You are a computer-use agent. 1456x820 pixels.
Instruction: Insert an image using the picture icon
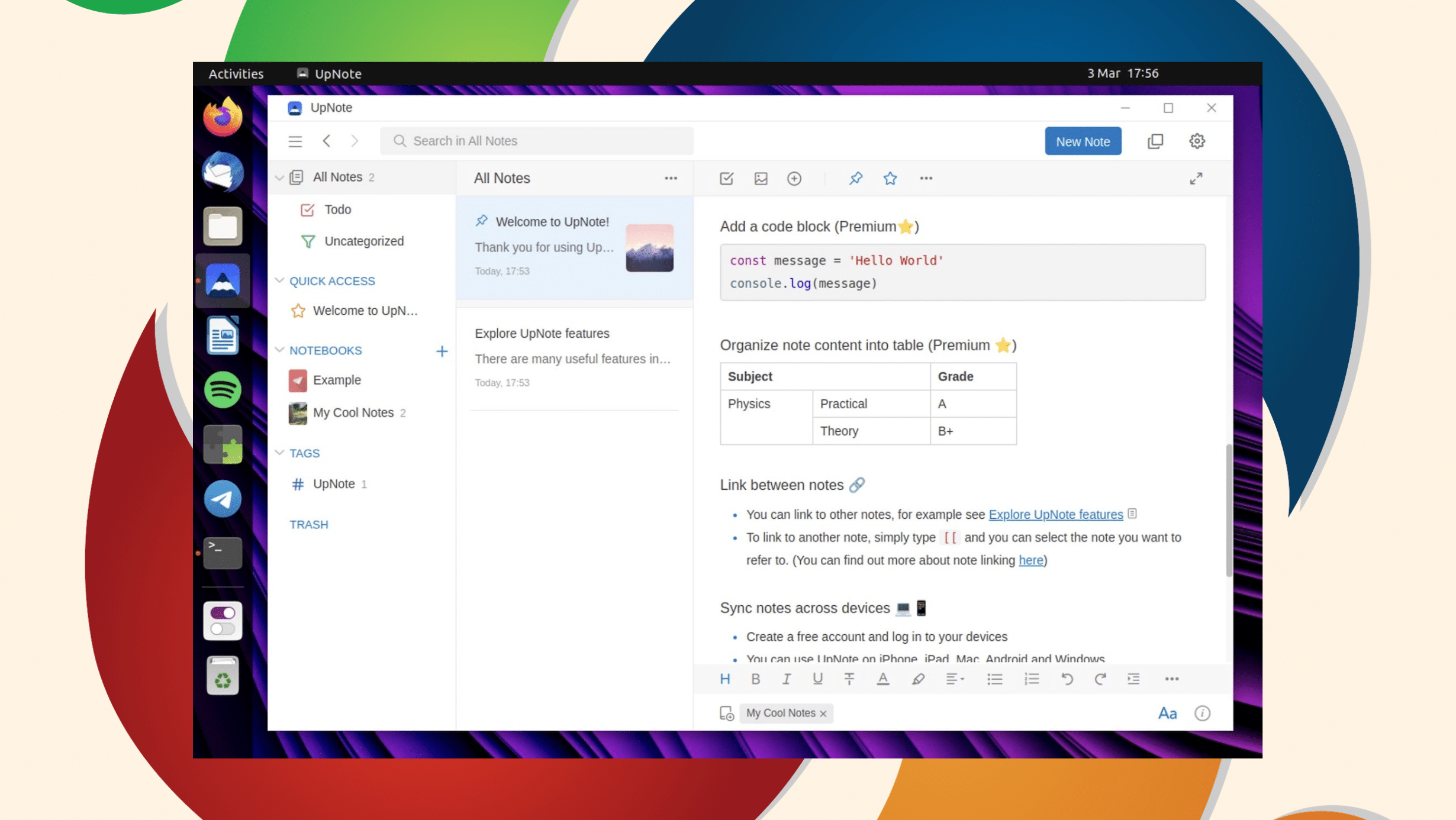click(x=761, y=178)
